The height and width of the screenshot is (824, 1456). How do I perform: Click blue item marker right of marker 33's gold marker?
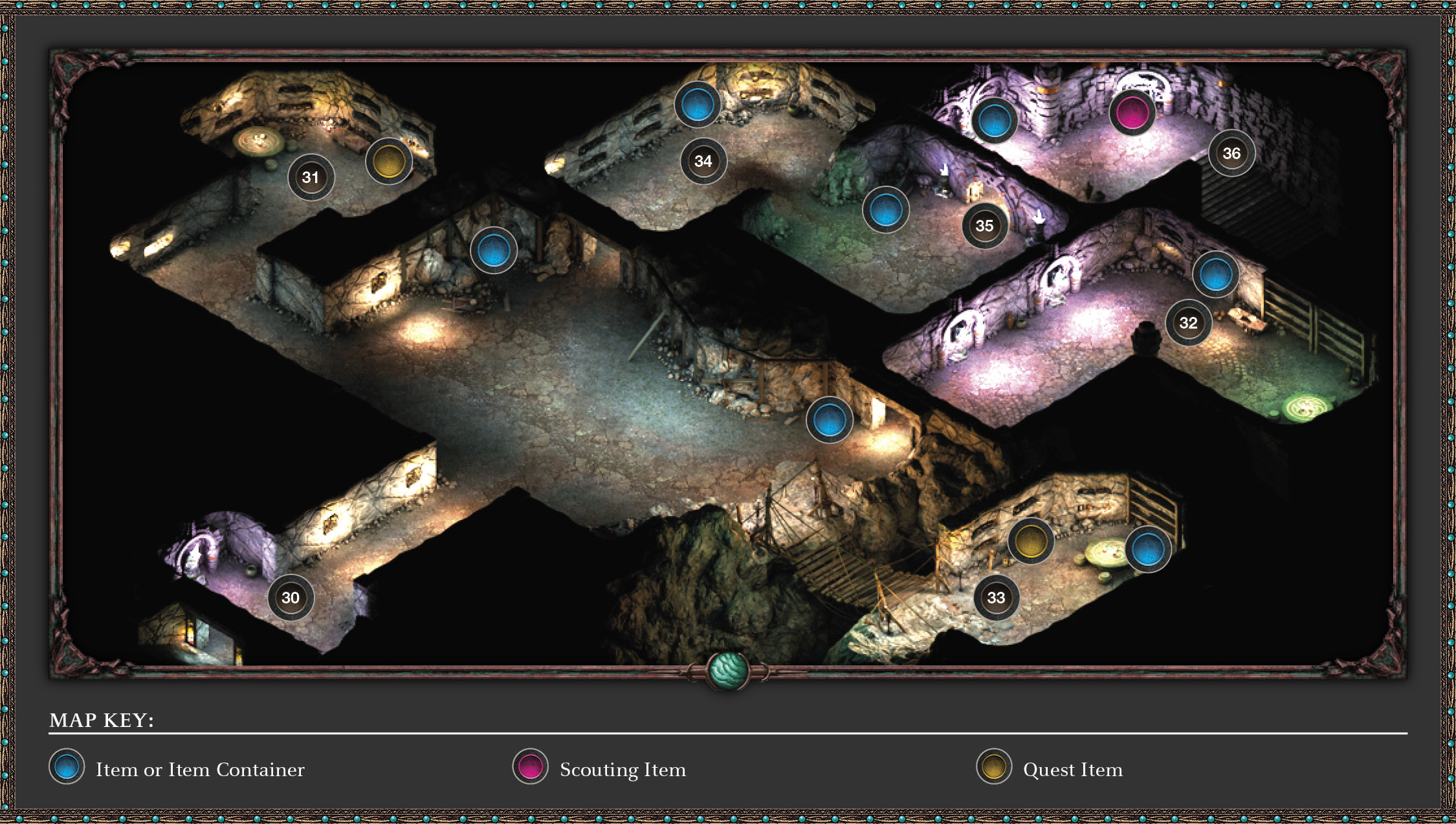[1147, 550]
